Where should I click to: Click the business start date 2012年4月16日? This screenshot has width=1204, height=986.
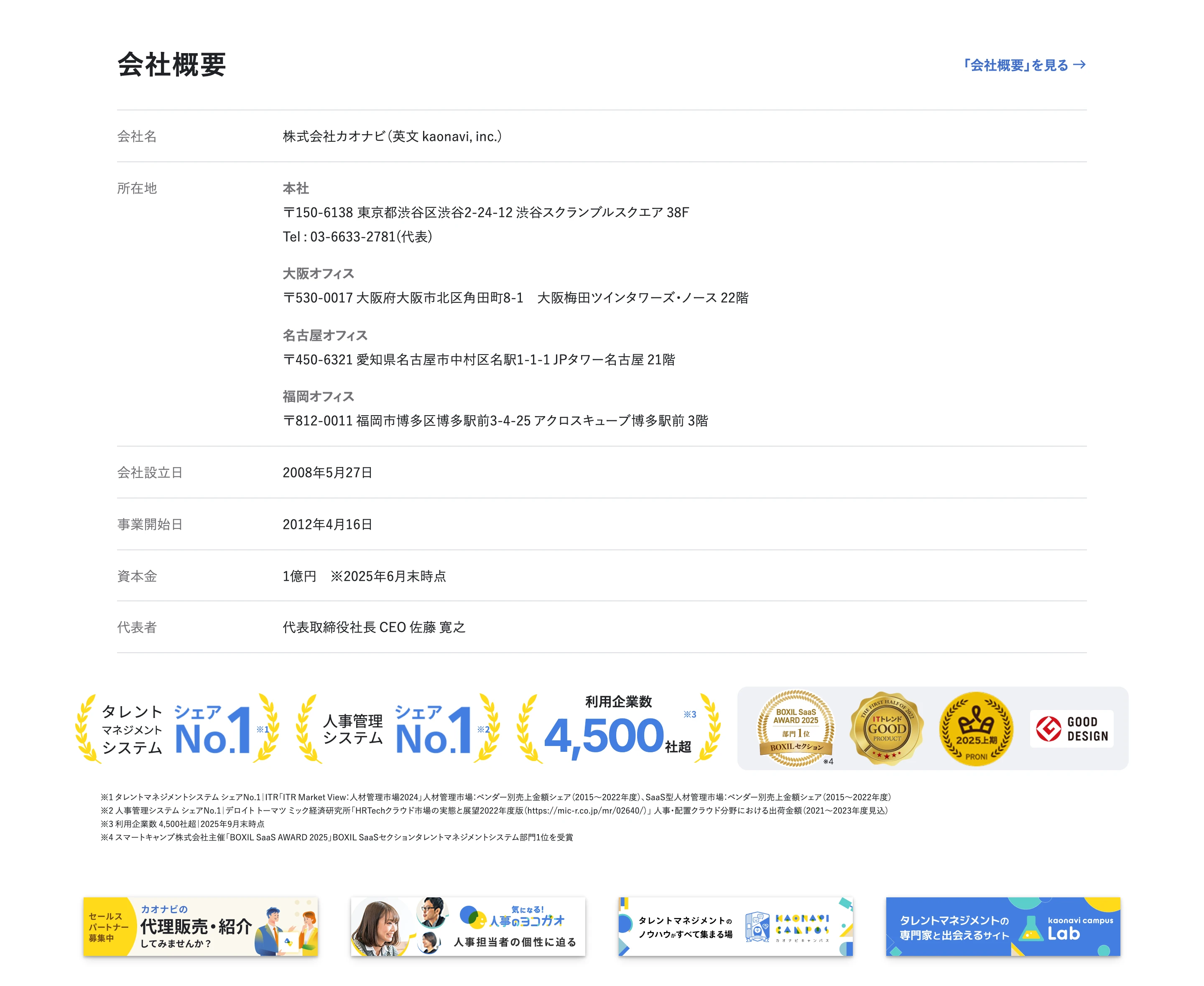click(328, 524)
